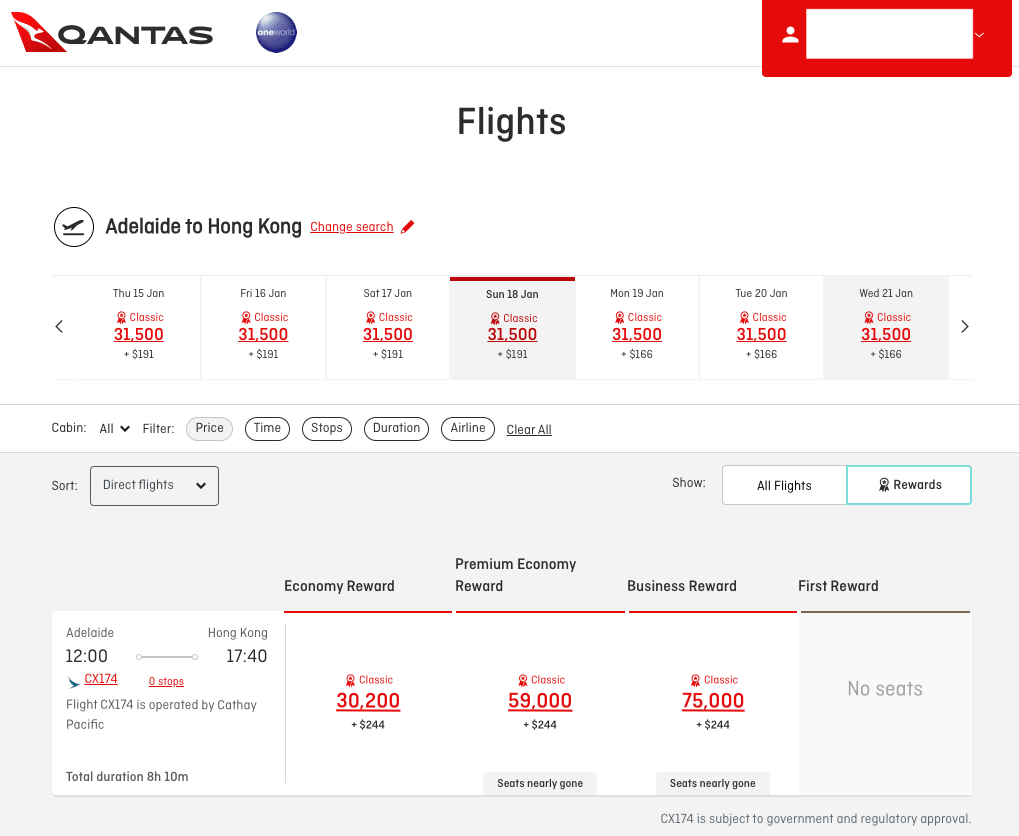Select the Thu 15 Jan date tab
Viewport: 1019px width, 836px height.
coord(138,327)
